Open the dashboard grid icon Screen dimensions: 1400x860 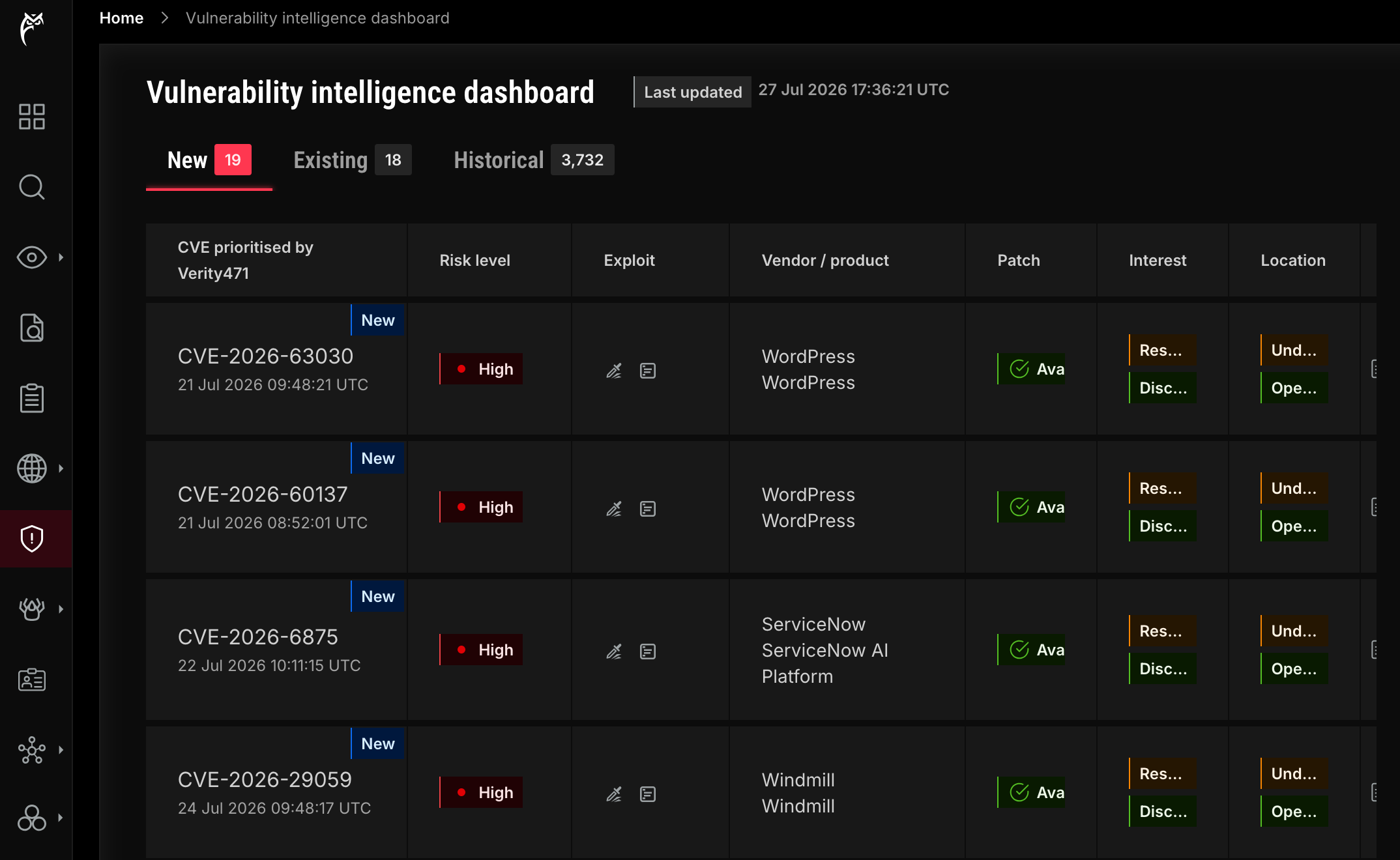tap(31, 117)
